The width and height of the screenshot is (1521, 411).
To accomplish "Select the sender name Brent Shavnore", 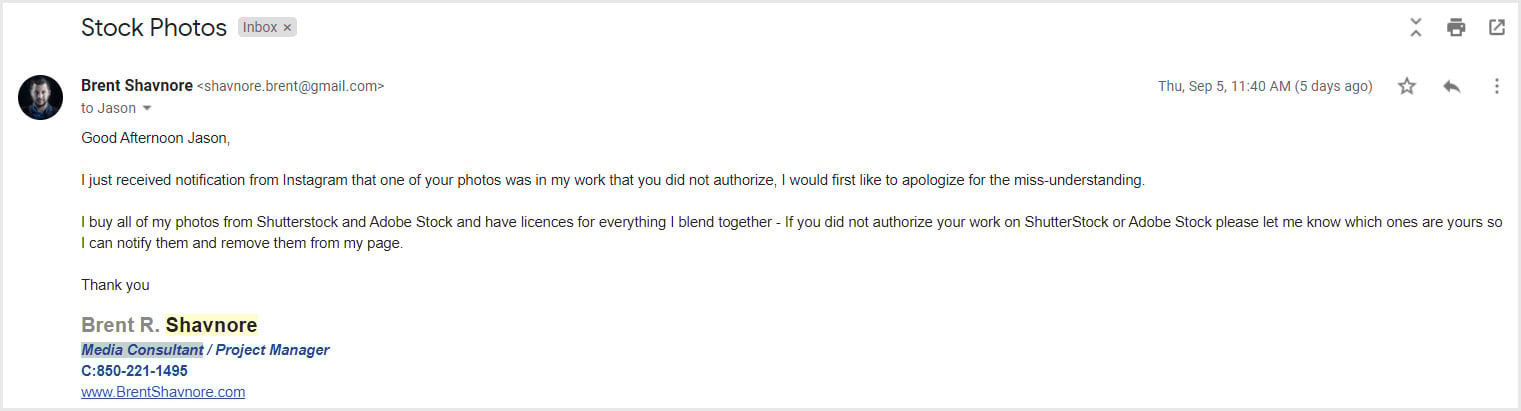I will pyautogui.click(x=137, y=86).
